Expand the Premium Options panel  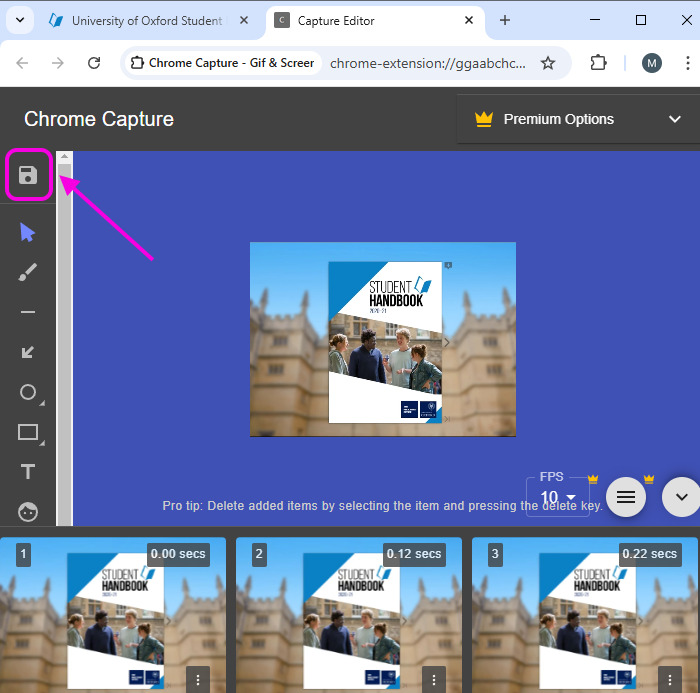(x=578, y=119)
